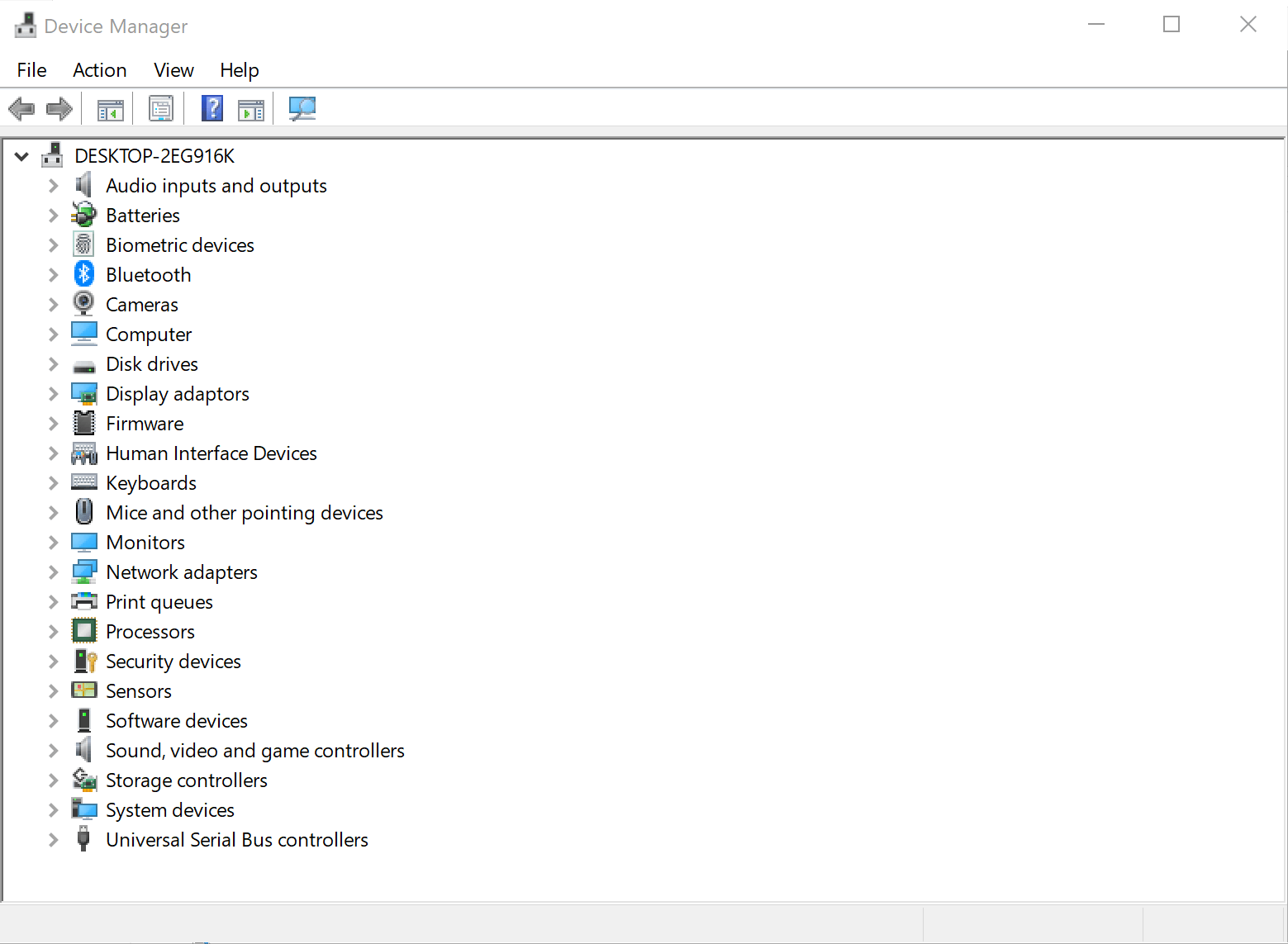
Task: Select the System devices label
Action: [170, 810]
